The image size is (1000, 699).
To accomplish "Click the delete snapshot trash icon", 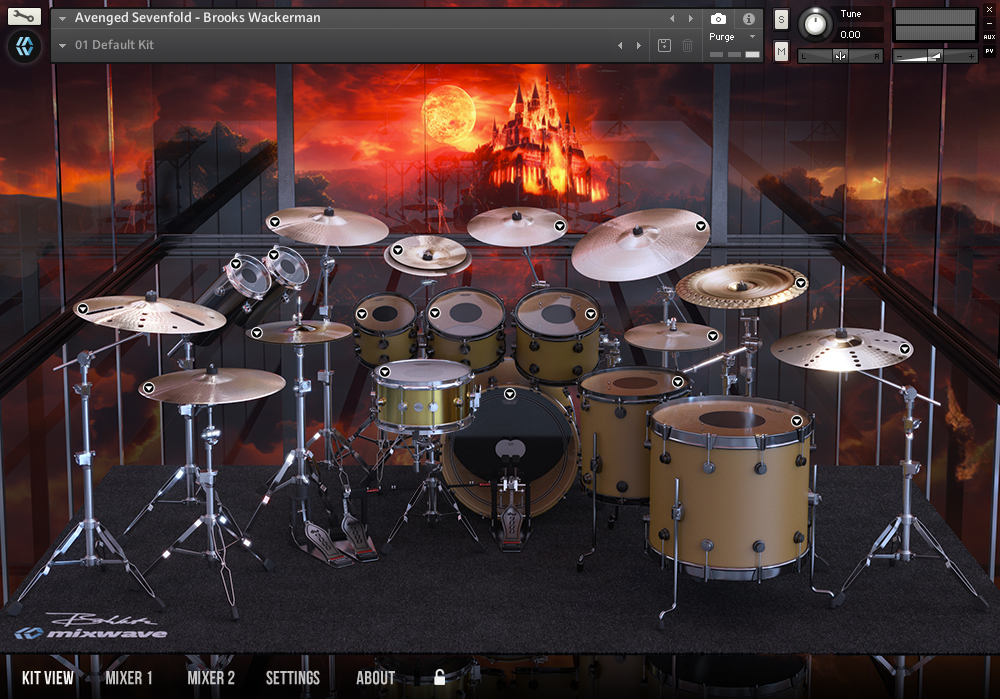I will [687, 45].
